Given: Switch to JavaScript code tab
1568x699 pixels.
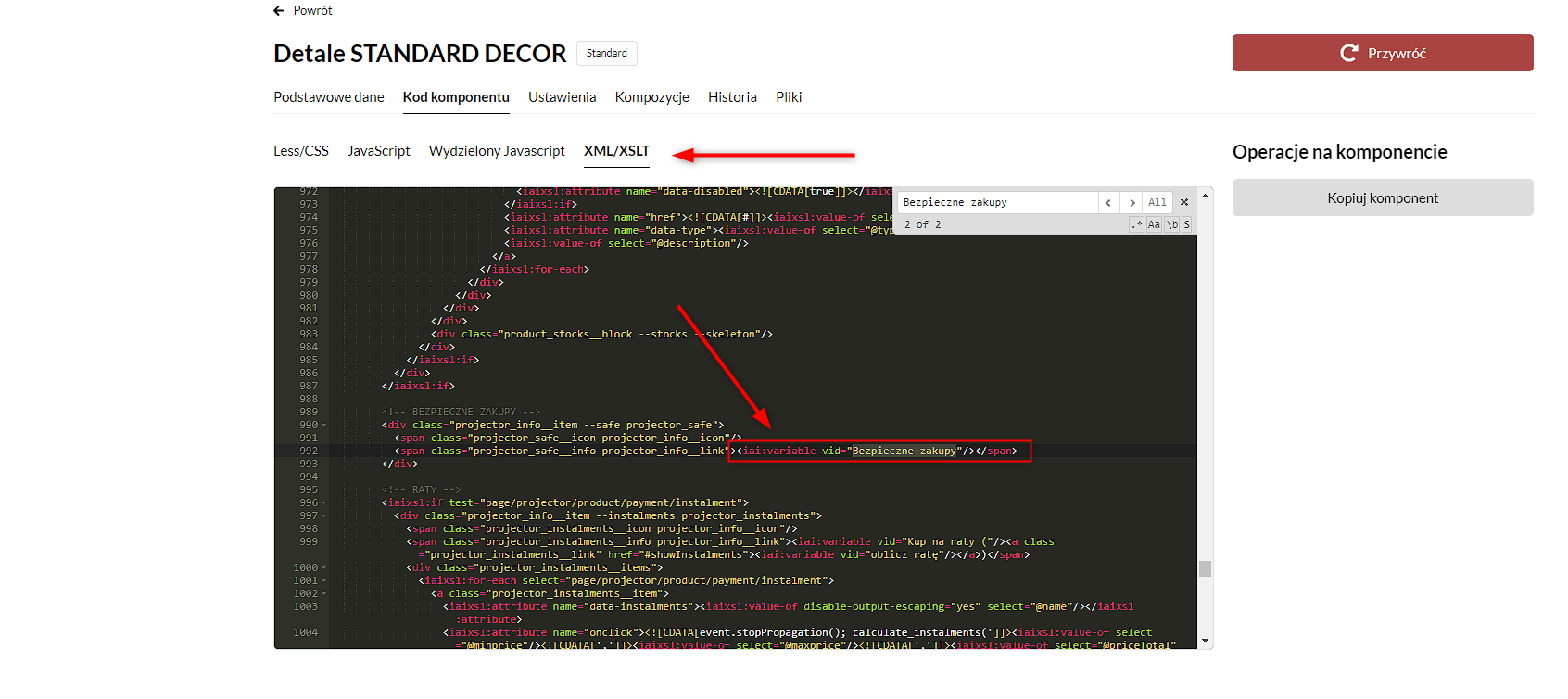Looking at the screenshot, I should [x=379, y=151].
